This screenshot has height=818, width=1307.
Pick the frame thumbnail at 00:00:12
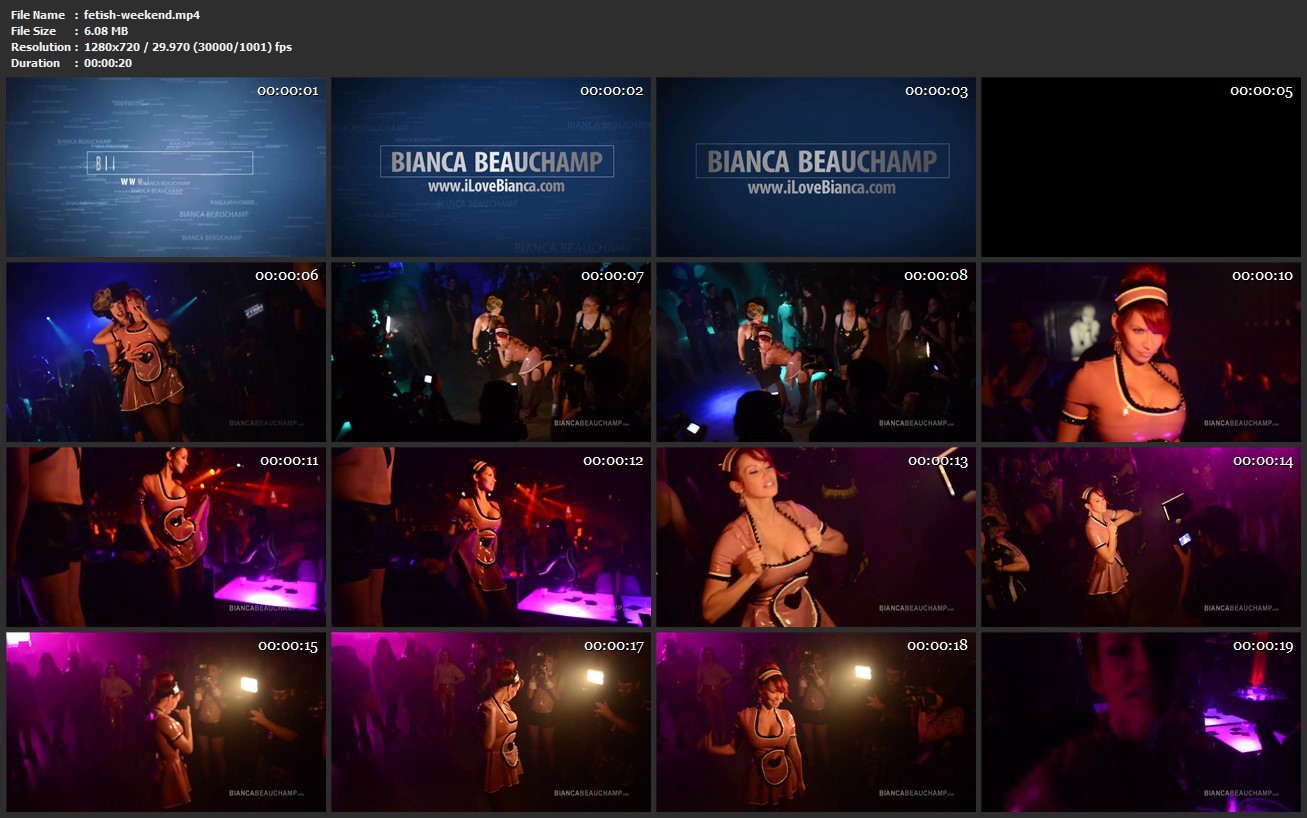coord(491,538)
